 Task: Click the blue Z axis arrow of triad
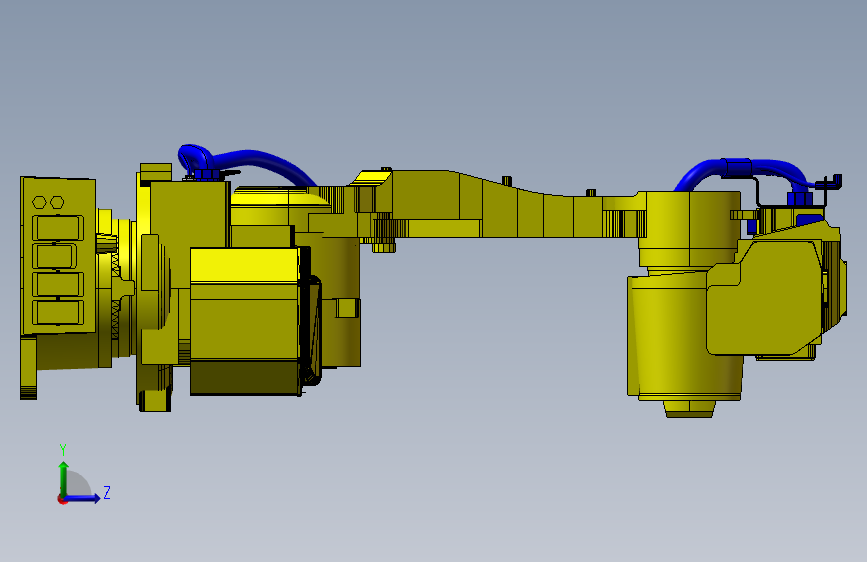[83, 498]
